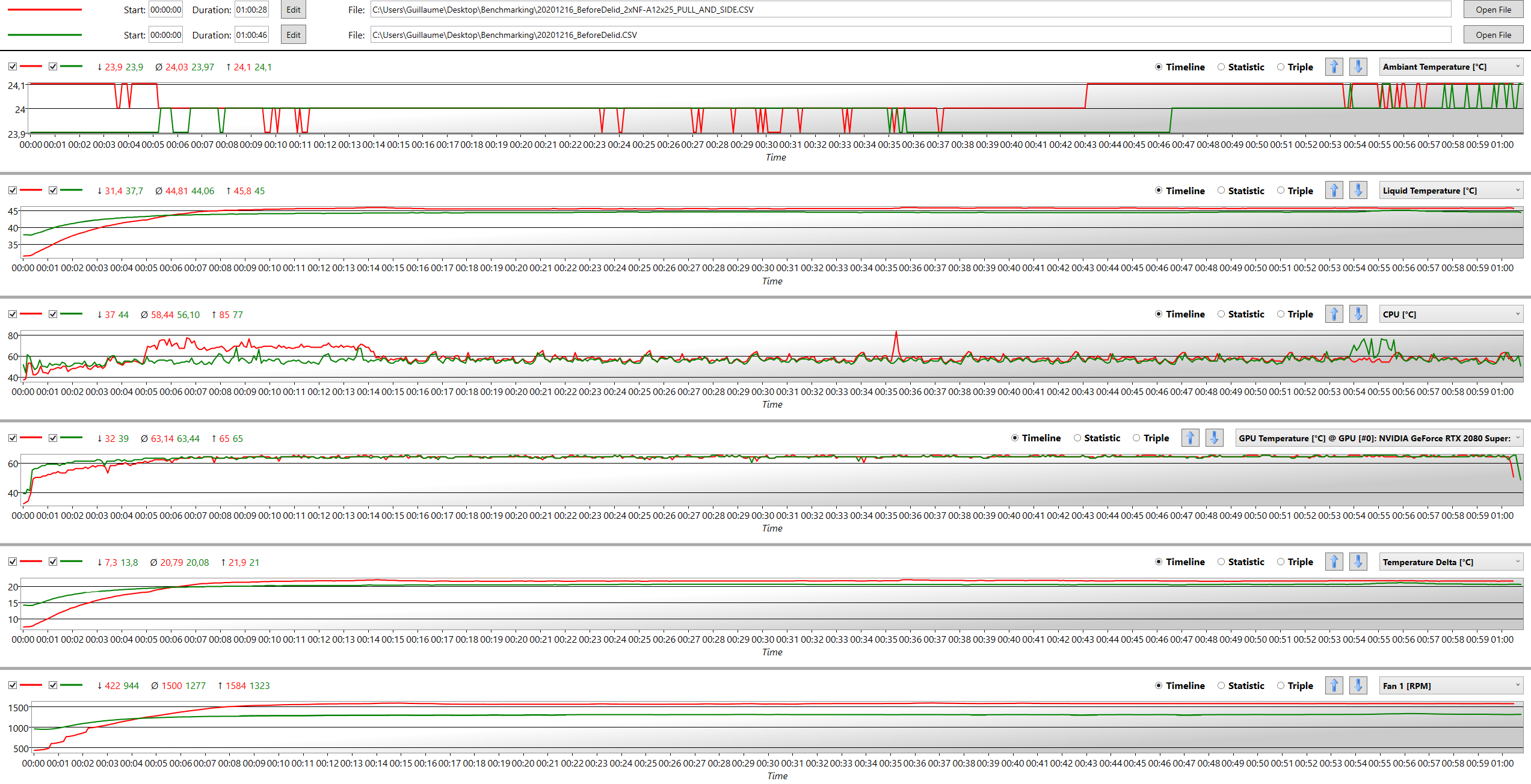The width and height of the screenshot is (1531, 784).
Task: Select Statistic view for Liquid Temperature
Action: click(x=1221, y=191)
